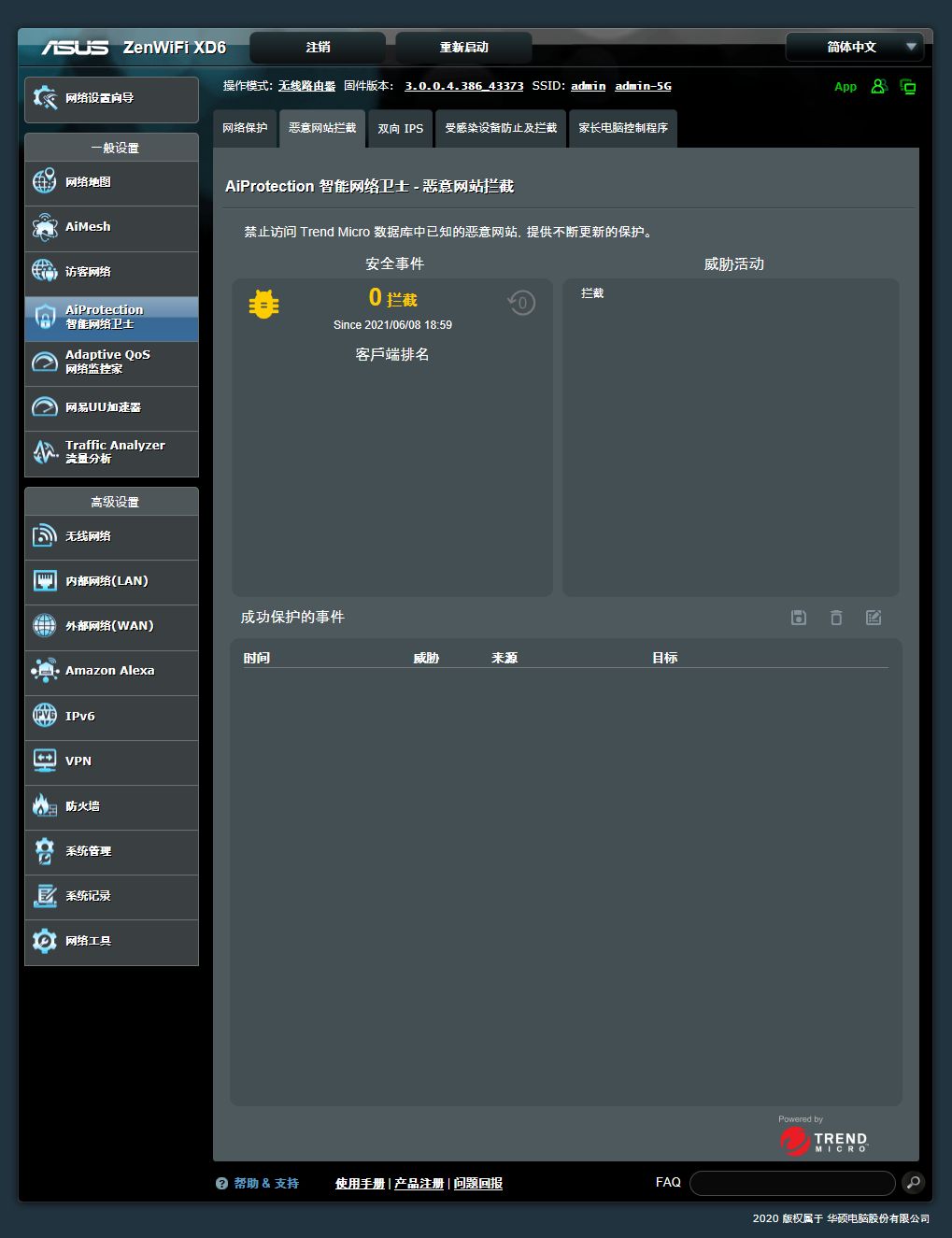This screenshot has width=952, height=1238.
Task: Open the system administration gear icon
Action: click(x=45, y=851)
